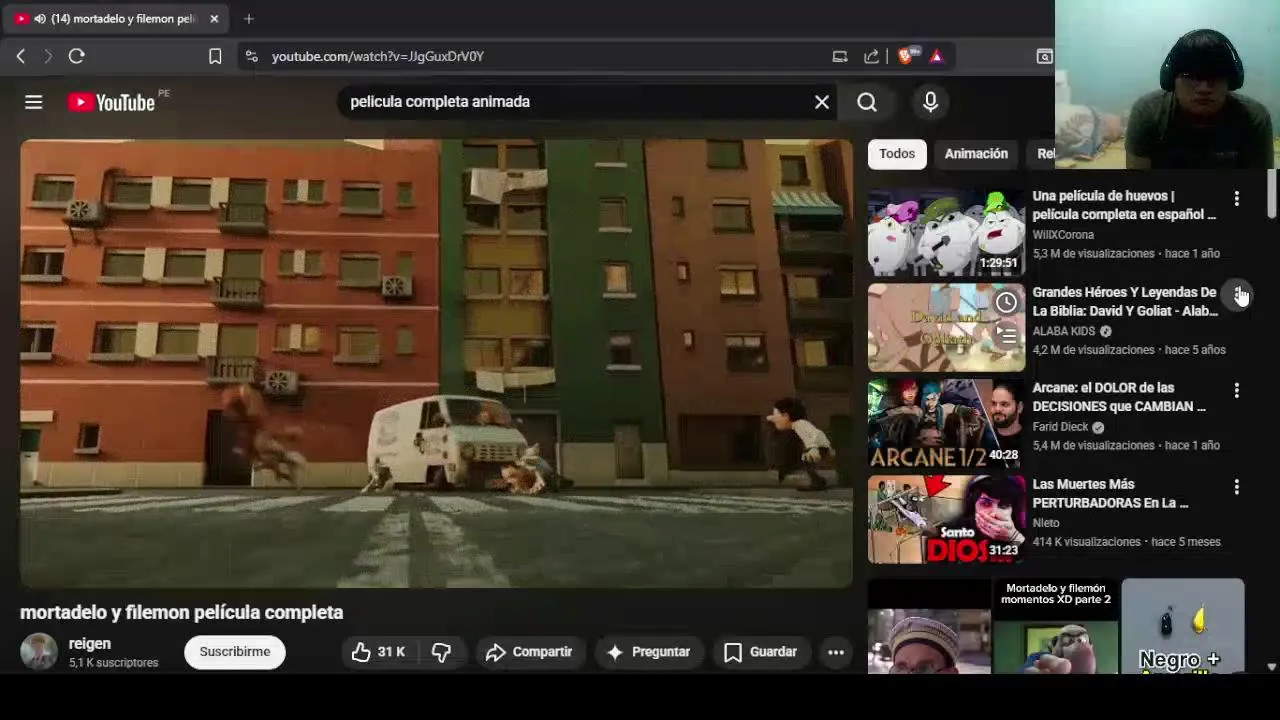Select the Todos filter chip
The width and height of the screenshot is (1280, 720).
[897, 154]
